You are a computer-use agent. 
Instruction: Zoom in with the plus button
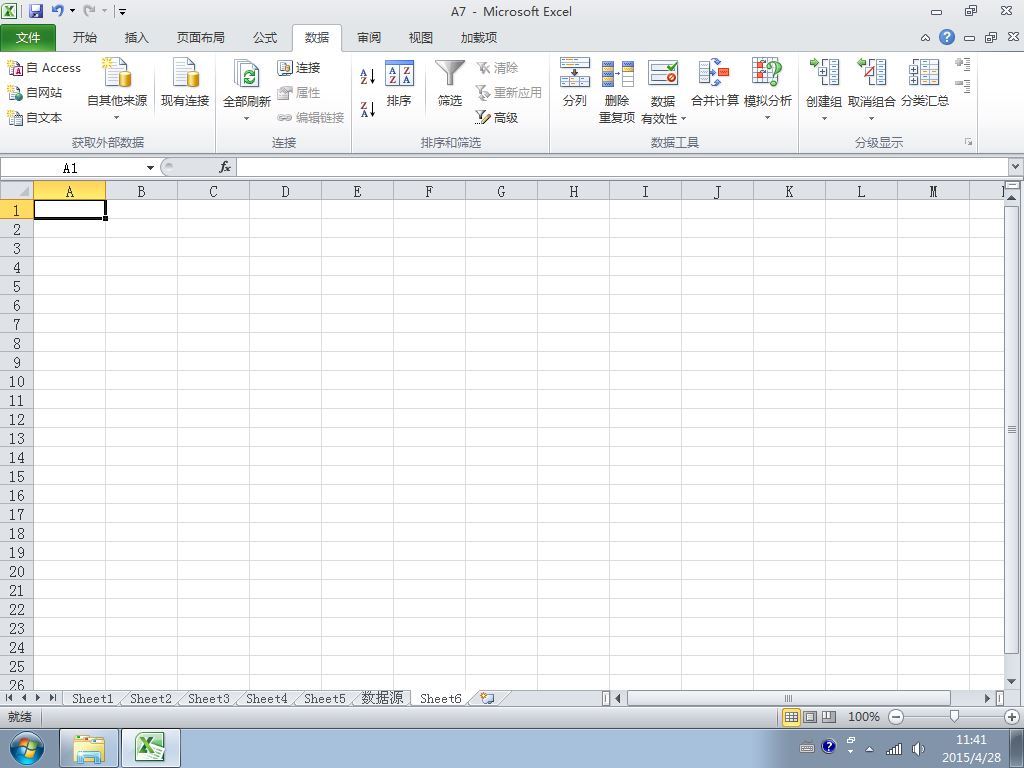[x=1012, y=717]
